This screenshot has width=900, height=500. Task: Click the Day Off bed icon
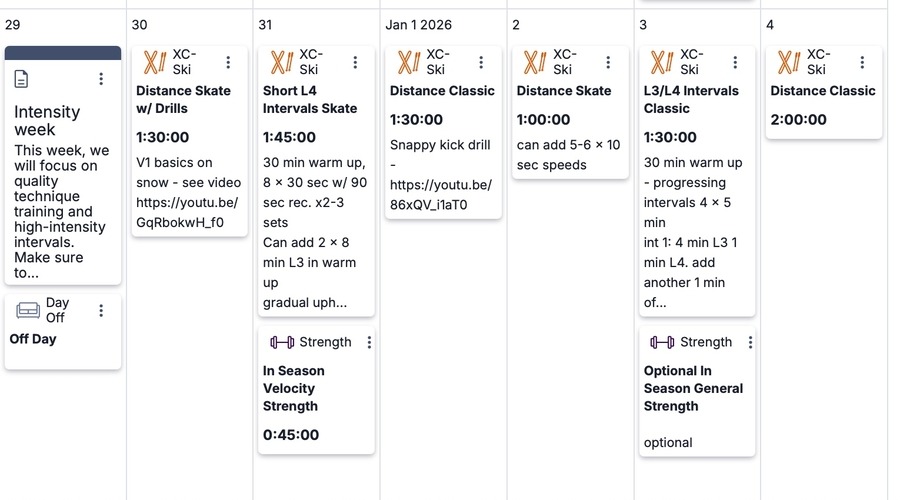tap(27, 311)
